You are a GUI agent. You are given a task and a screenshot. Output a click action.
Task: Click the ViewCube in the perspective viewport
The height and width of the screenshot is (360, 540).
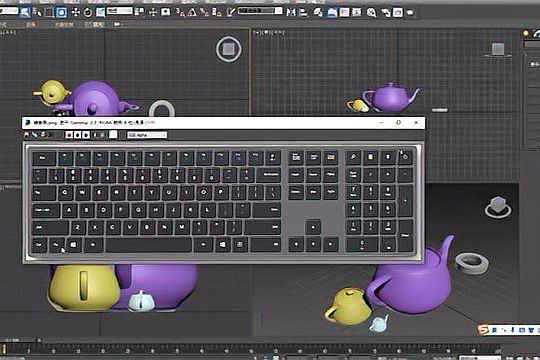click(498, 207)
